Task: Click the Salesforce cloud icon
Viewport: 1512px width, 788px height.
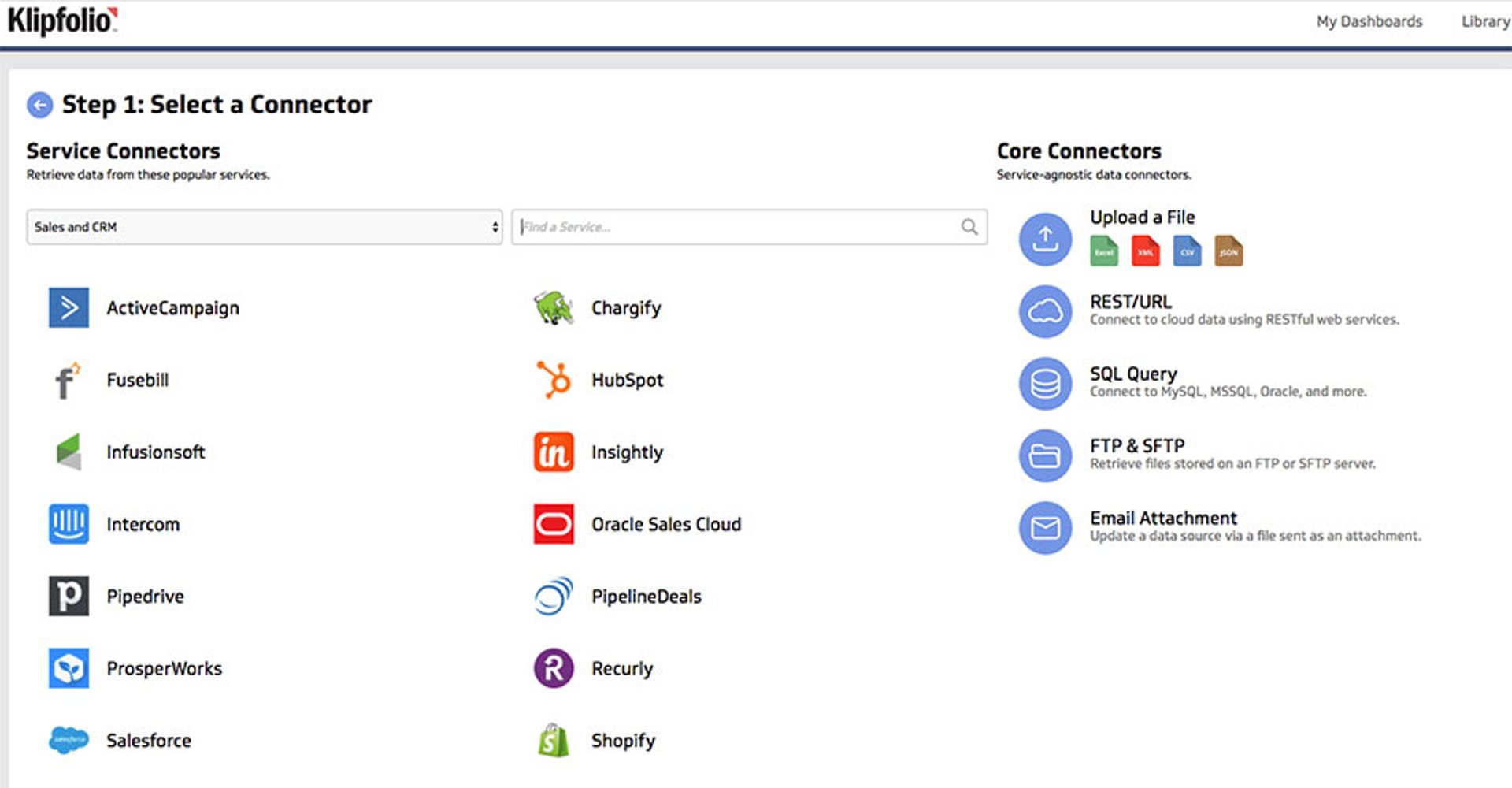Action: 69,740
